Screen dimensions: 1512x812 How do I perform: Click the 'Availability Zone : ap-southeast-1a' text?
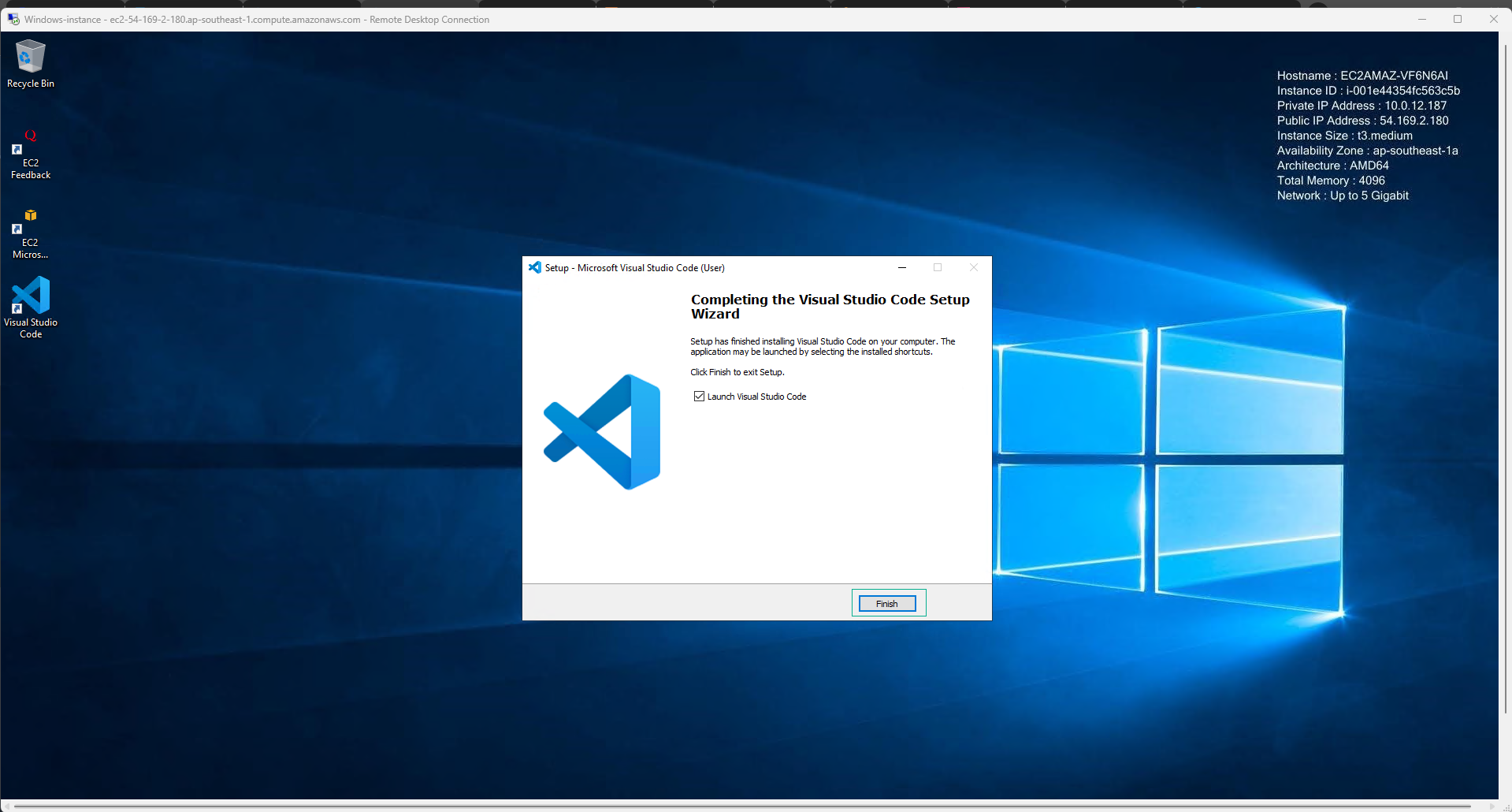pos(1367,151)
